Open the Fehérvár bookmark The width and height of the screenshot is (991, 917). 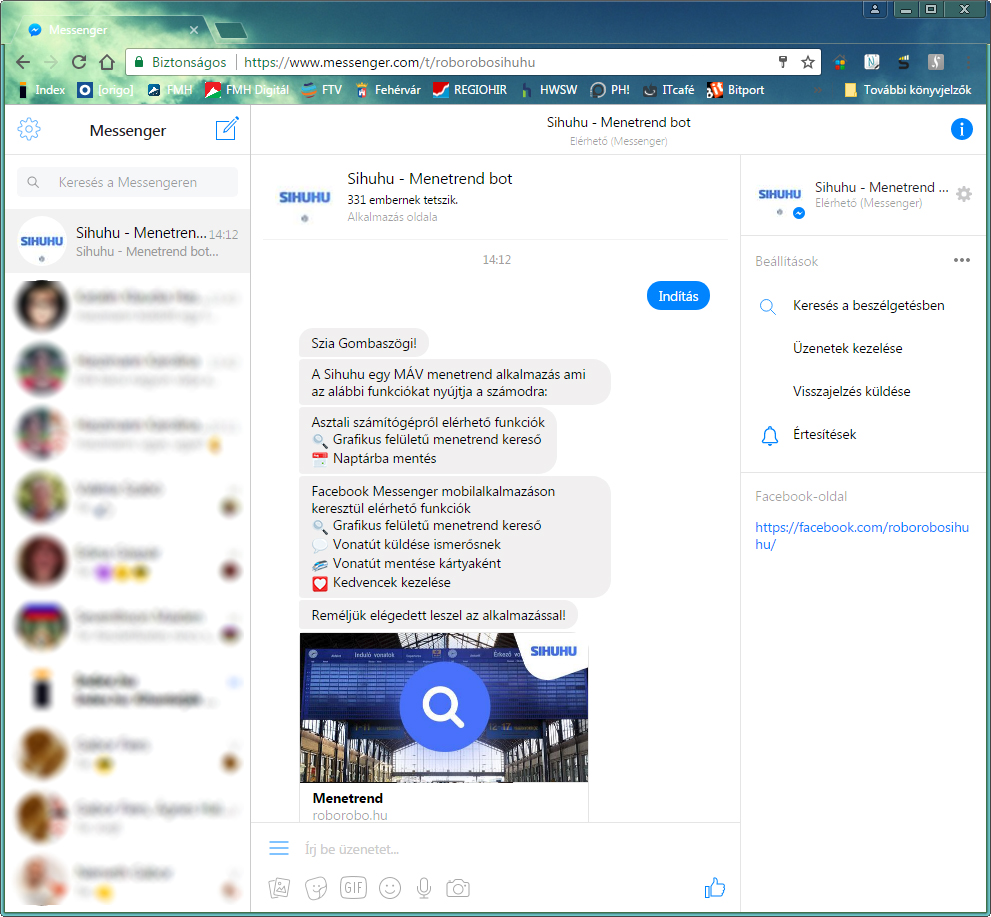click(x=387, y=90)
